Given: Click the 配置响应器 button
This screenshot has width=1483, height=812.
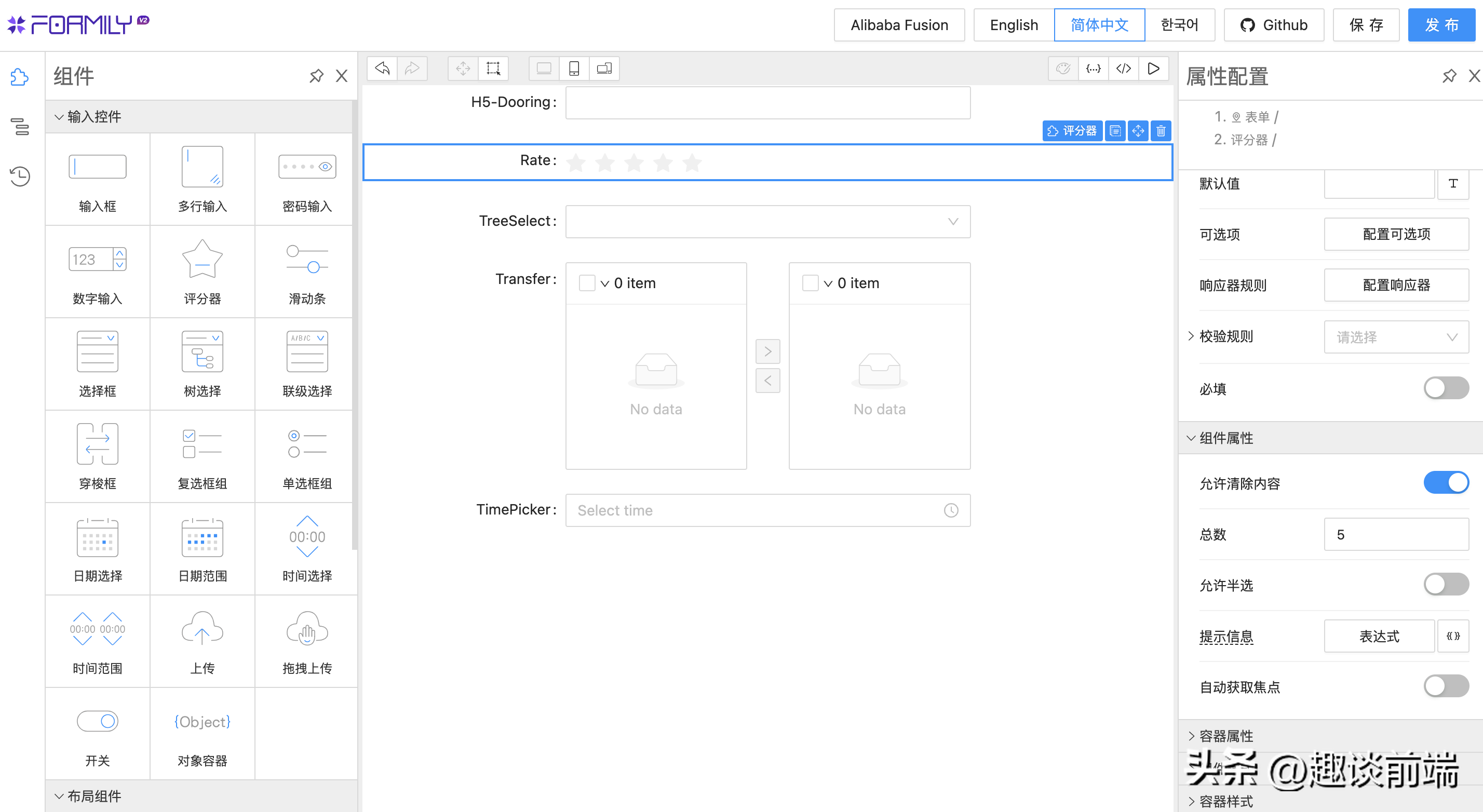Looking at the screenshot, I should click(1396, 285).
